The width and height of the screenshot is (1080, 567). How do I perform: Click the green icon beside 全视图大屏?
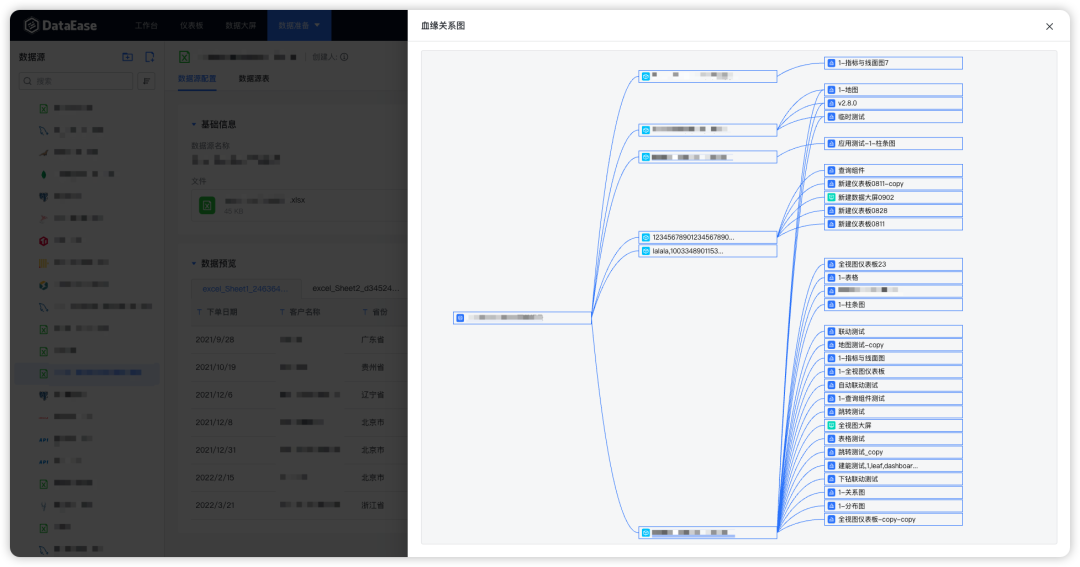click(x=830, y=425)
